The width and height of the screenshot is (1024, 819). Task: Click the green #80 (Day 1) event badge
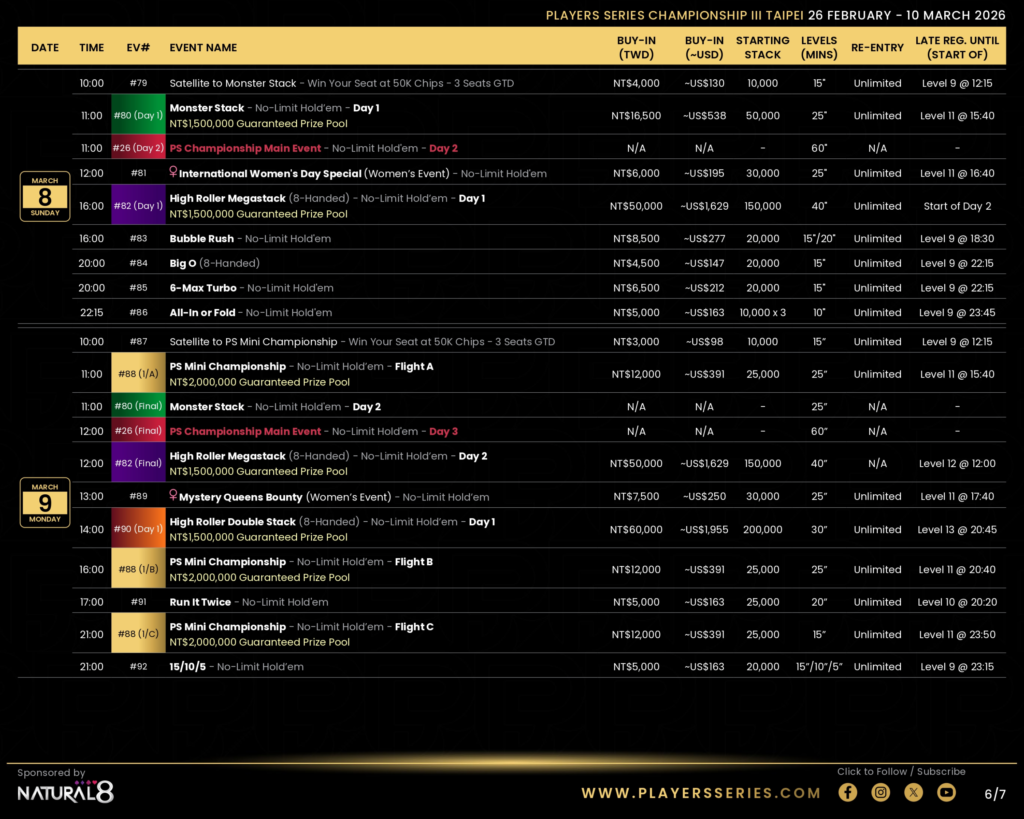pyautogui.click(x=137, y=115)
